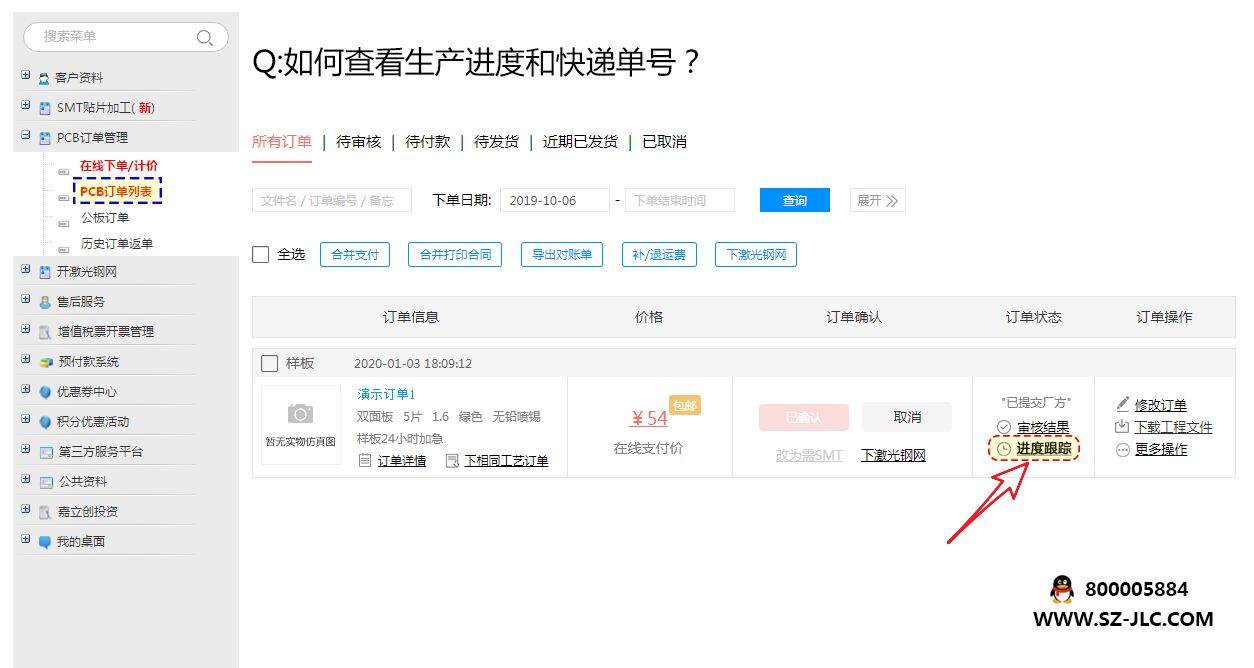Check the 样板 order checkbox
The image size is (1254, 668).
pos(269,363)
